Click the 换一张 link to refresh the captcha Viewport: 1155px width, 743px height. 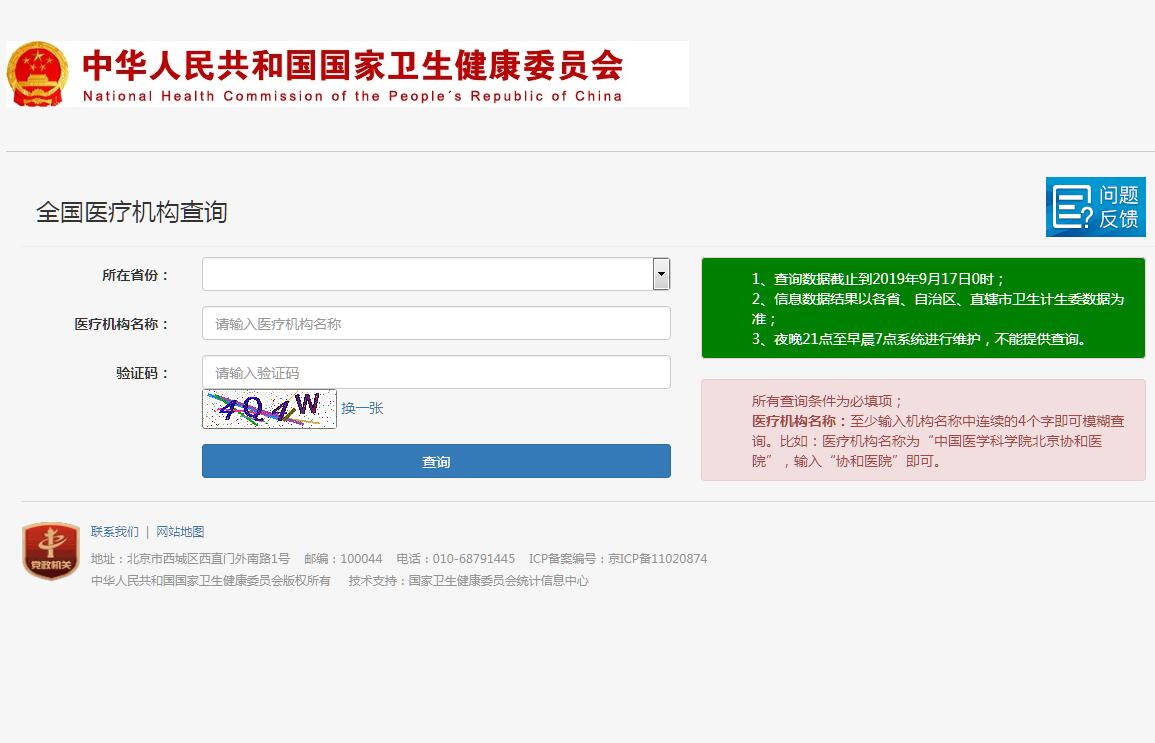pos(362,408)
